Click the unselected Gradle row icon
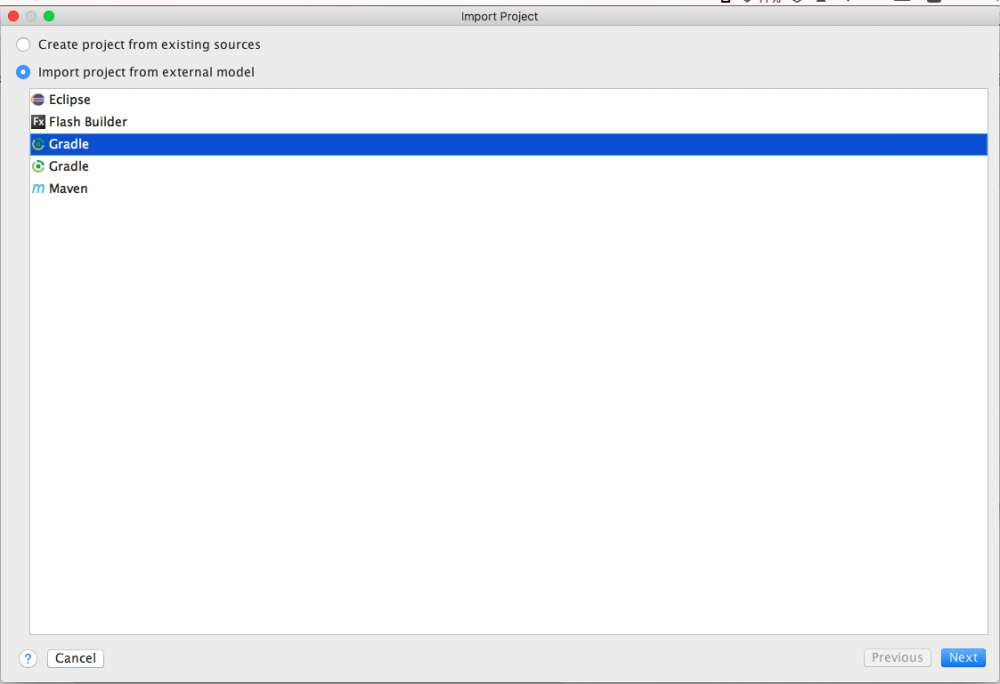 pyautogui.click(x=38, y=166)
